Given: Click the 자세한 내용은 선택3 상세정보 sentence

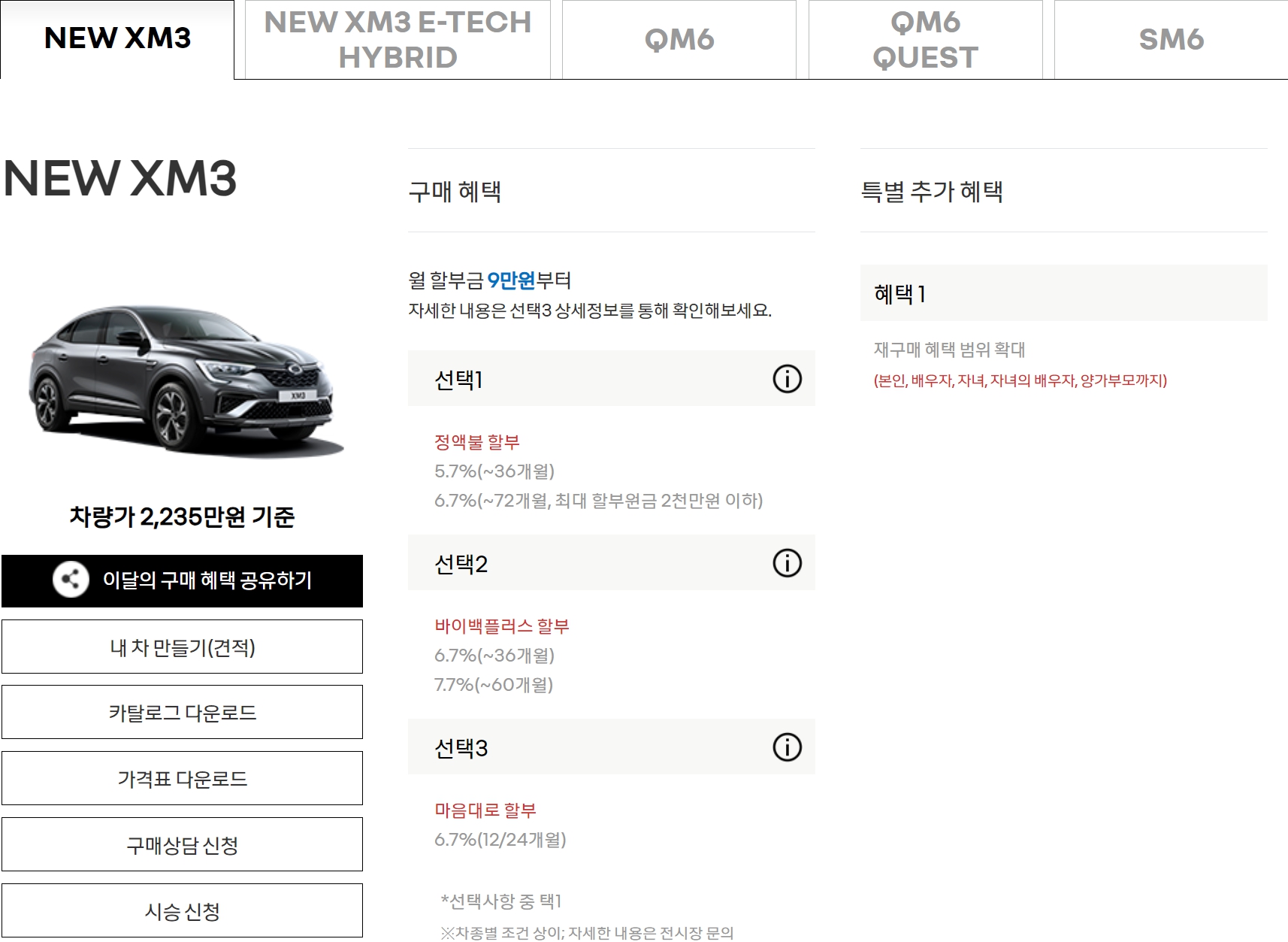Looking at the screenshot, I should [590, 310].
